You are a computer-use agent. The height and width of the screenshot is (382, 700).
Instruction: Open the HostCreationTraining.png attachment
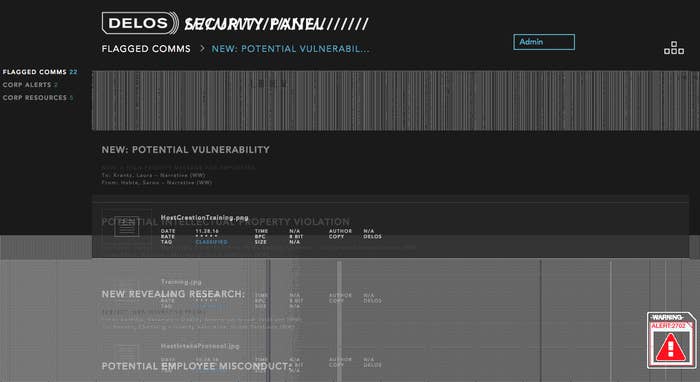click(204, 217)
